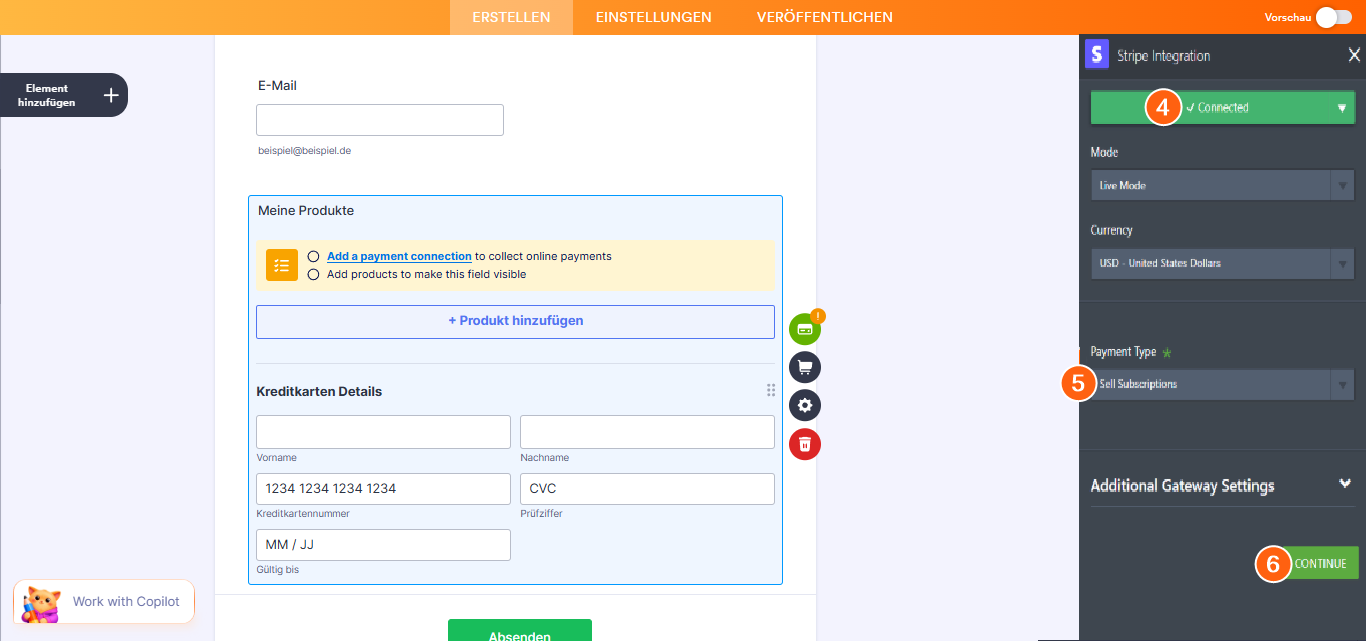The height and width of the screenshot is (641, 1366).
Task: Click the plus icon on Element hinzufügen
Action: [x=111, y=95]
